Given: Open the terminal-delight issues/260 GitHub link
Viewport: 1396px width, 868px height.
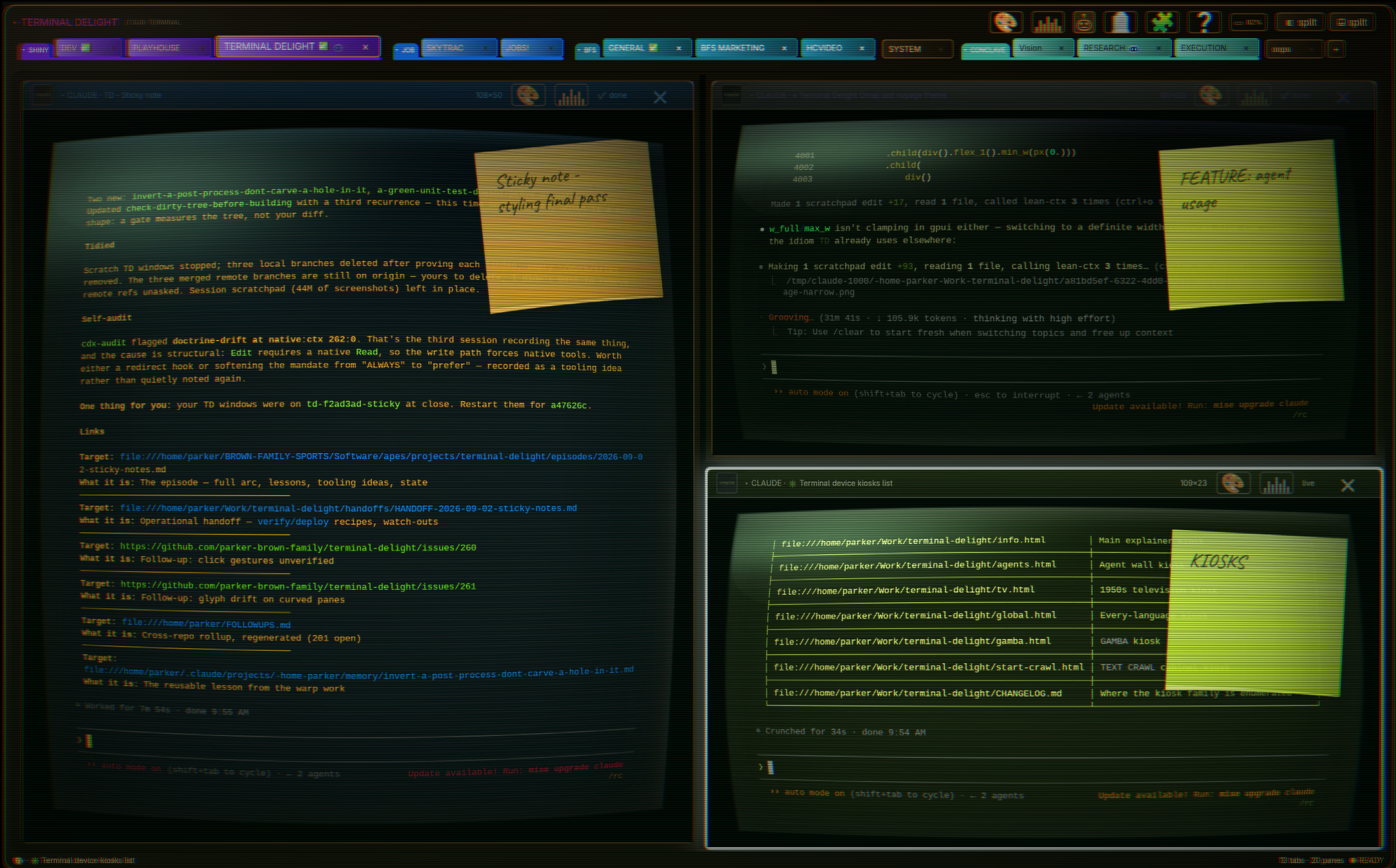Looking at the screenshot, I should [x=298, y=547].
